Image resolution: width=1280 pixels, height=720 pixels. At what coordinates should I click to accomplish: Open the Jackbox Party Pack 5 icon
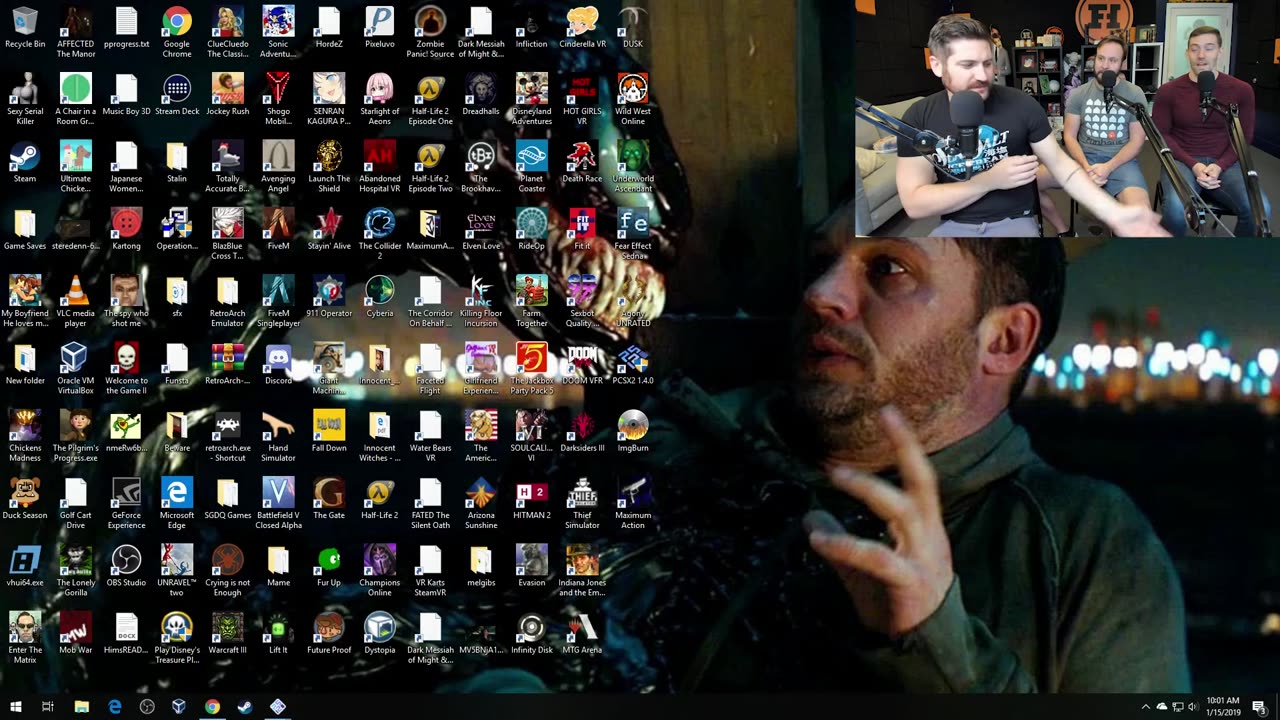click(531, 369)
